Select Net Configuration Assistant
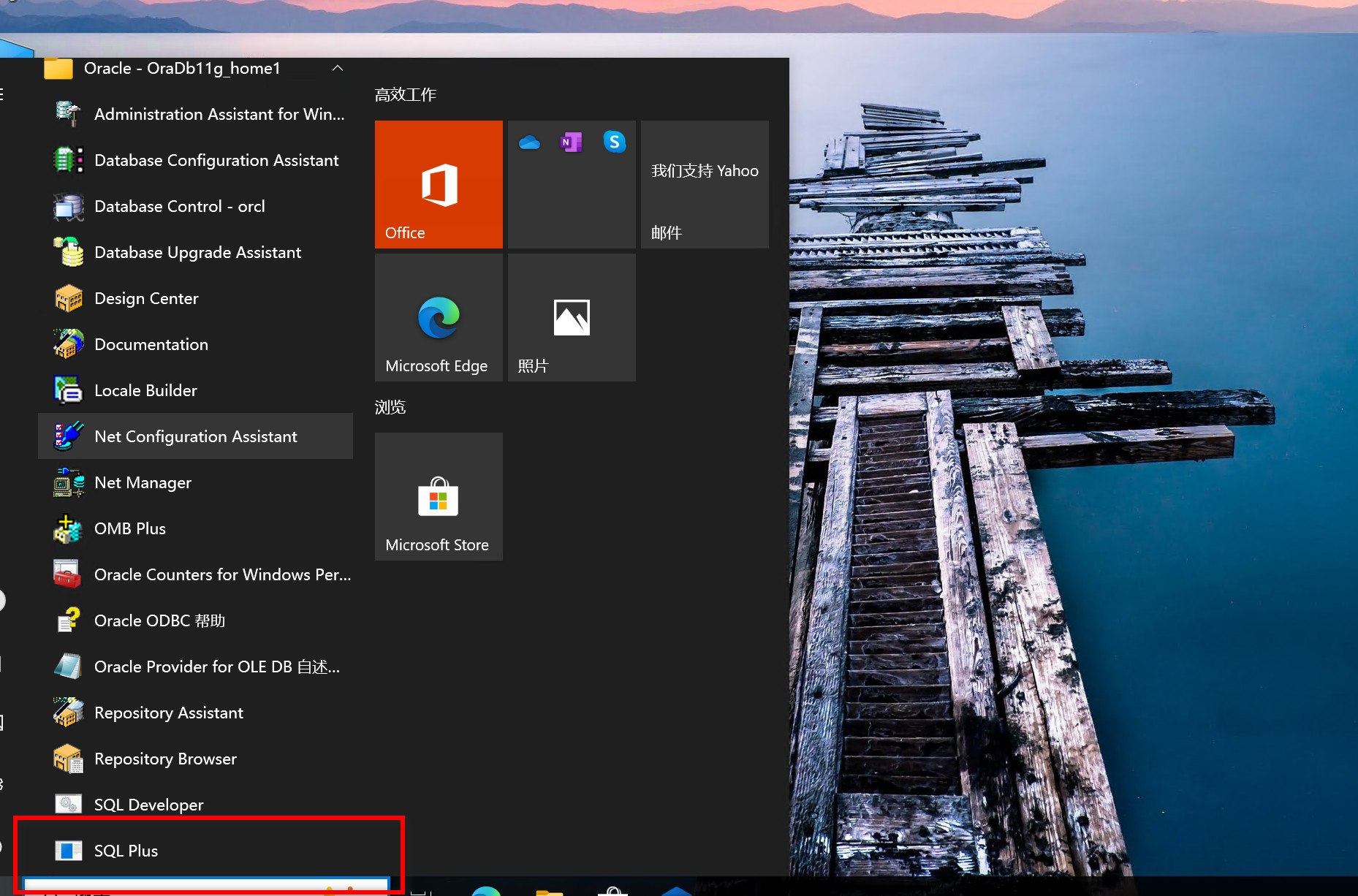 (x=195, y=437)
